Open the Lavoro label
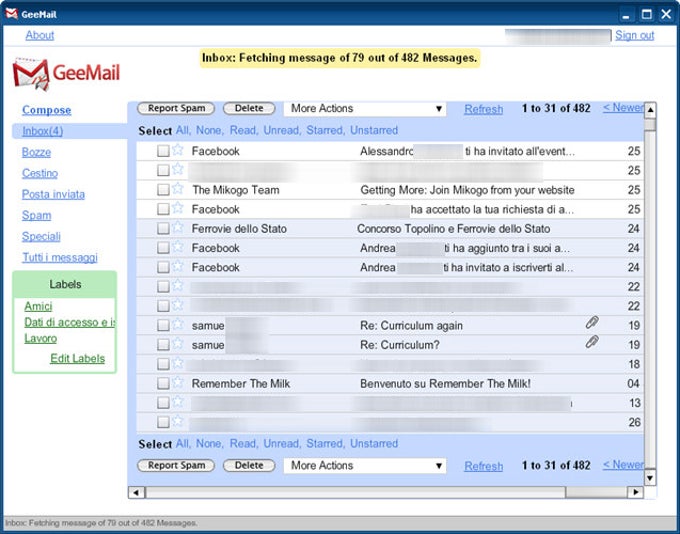This screenshot has width=680, height=534. pyautogui.click(x=40, y=338)
